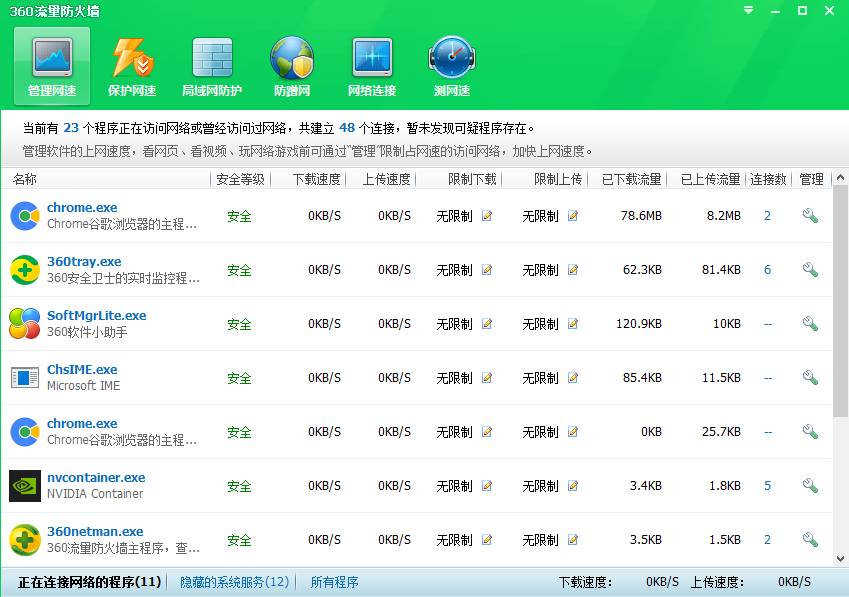Edit download limit for ChsIME.exe
Viewport: 849px width, 597px height.
[487, 378]
